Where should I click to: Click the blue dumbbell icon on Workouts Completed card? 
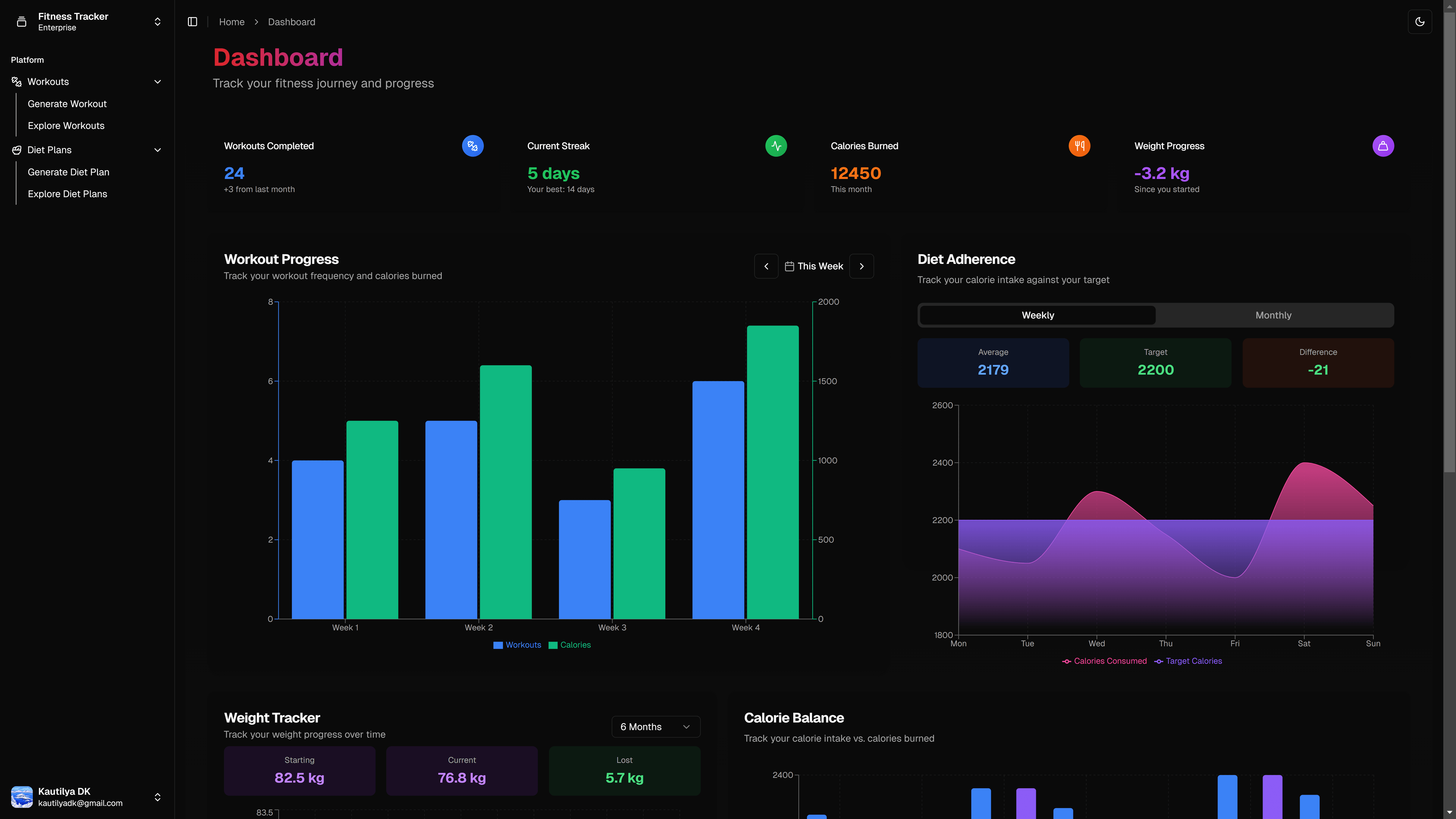[x=472, y=146]
